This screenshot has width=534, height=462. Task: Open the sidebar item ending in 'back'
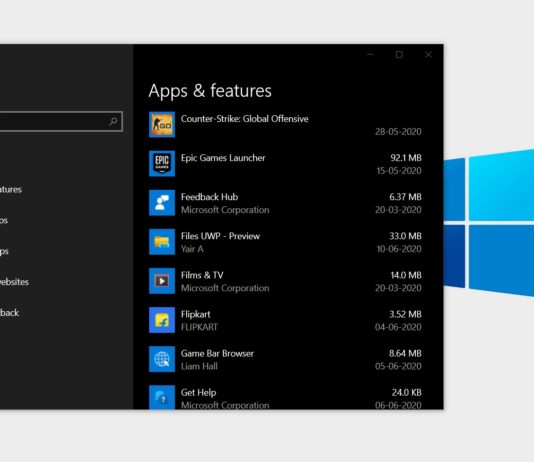point(9,313)
